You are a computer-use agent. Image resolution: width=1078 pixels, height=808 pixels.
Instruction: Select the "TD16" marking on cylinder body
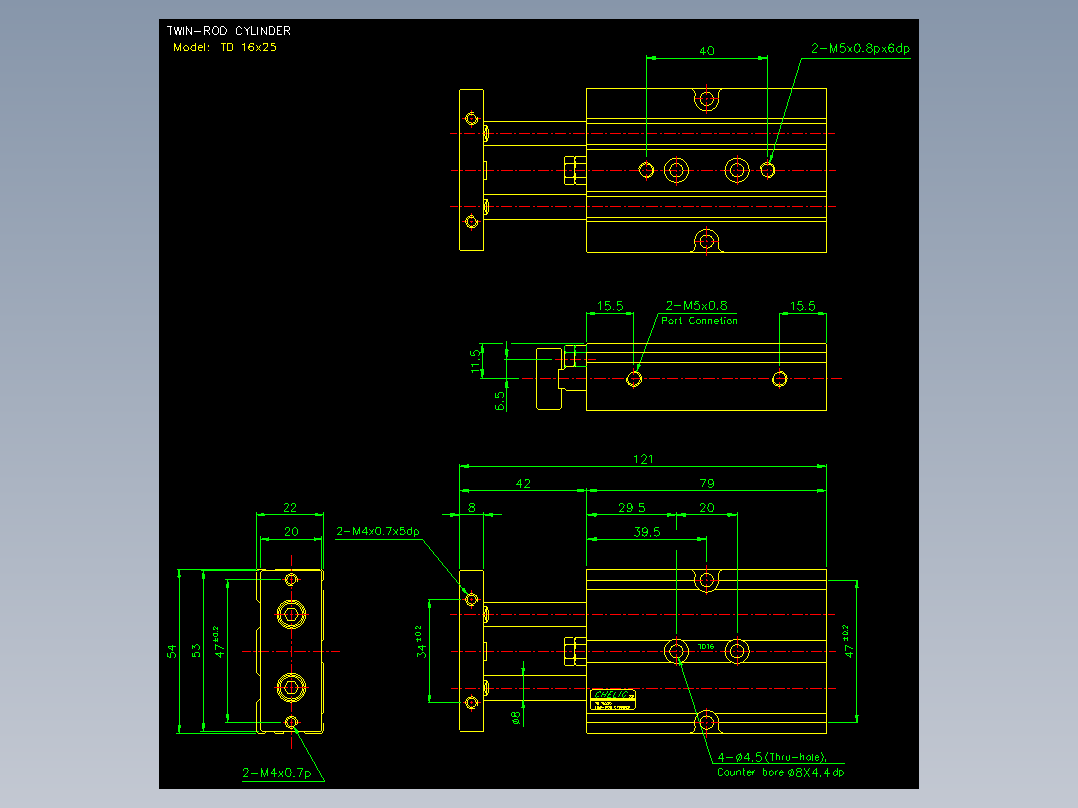(706, 646)
